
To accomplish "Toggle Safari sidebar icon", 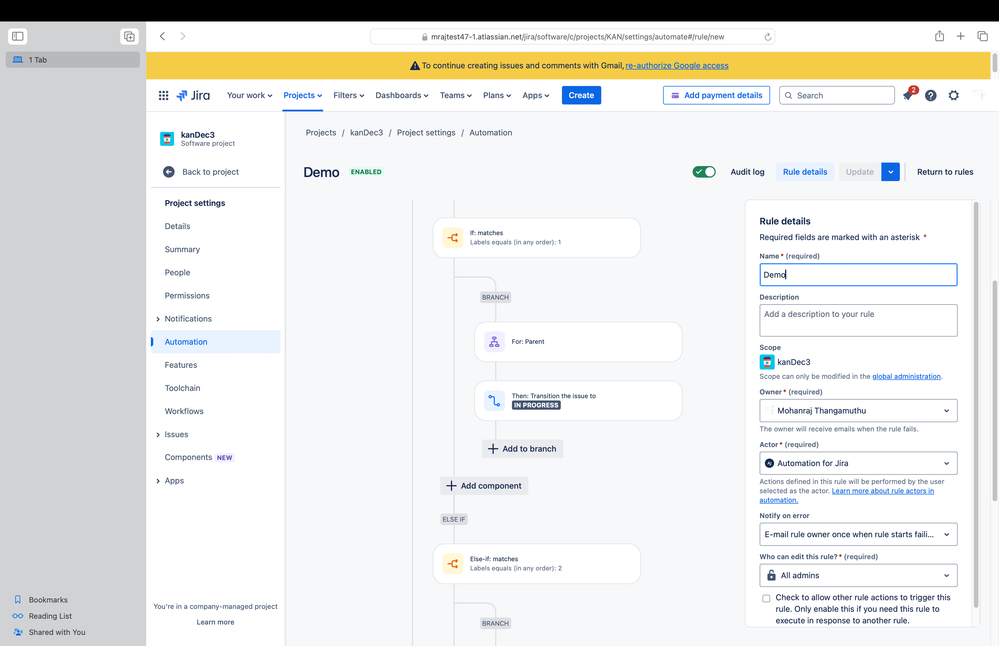I will pyautogui.click(x=18, y=36).
